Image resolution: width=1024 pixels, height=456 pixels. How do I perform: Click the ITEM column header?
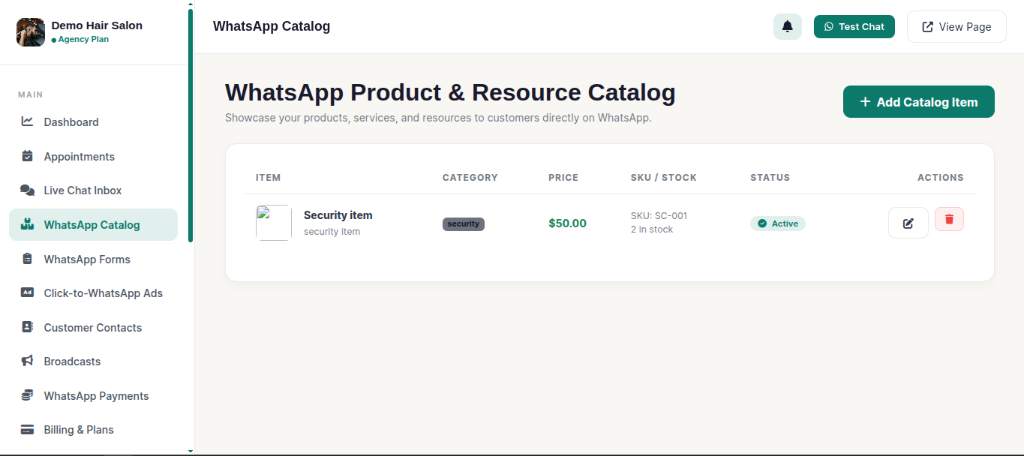click(268, 178)
